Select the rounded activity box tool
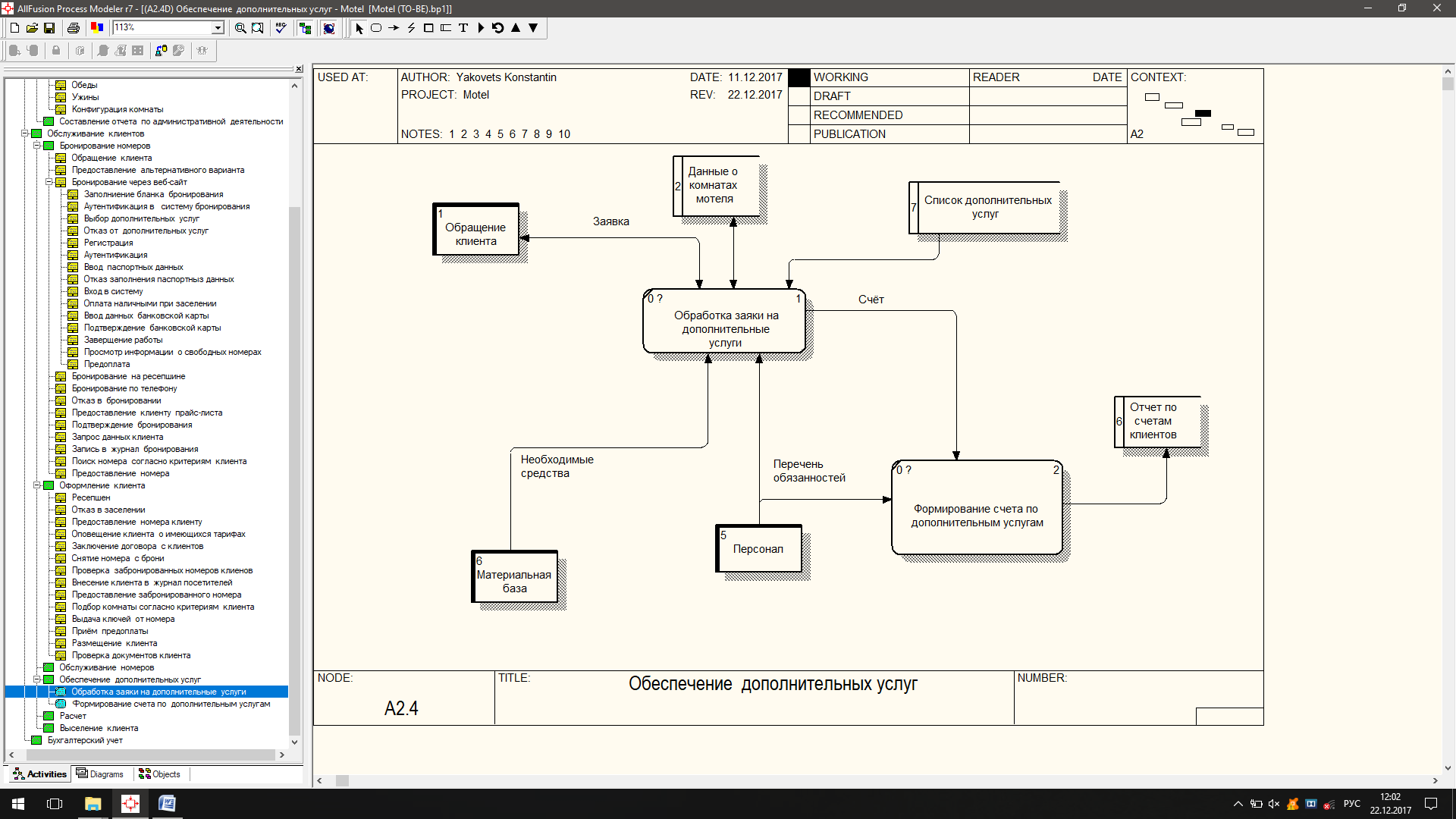1456x819 pixels. click(x=376, y=28)
